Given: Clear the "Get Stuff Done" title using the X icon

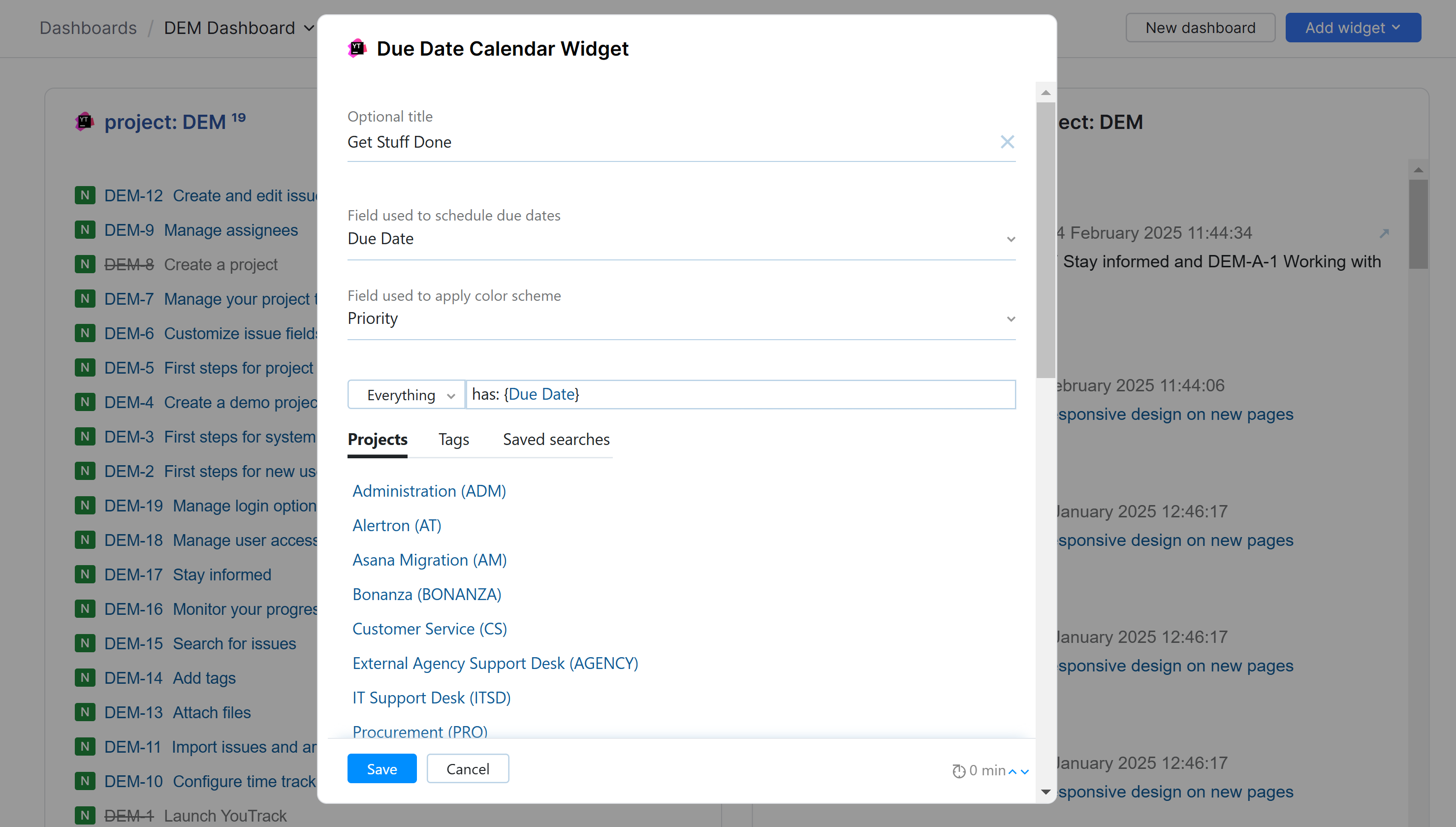Looking at the screenshot, I should tap(1007, 142).
